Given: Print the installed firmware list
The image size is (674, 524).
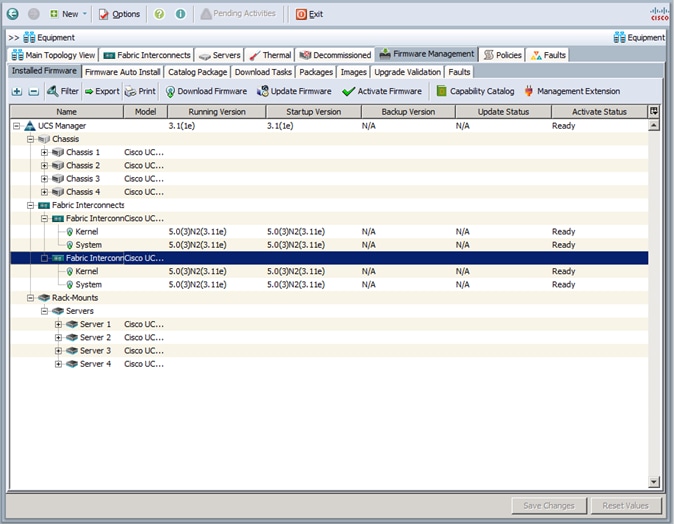Looking at the screenshot, I should coord(140,91).
